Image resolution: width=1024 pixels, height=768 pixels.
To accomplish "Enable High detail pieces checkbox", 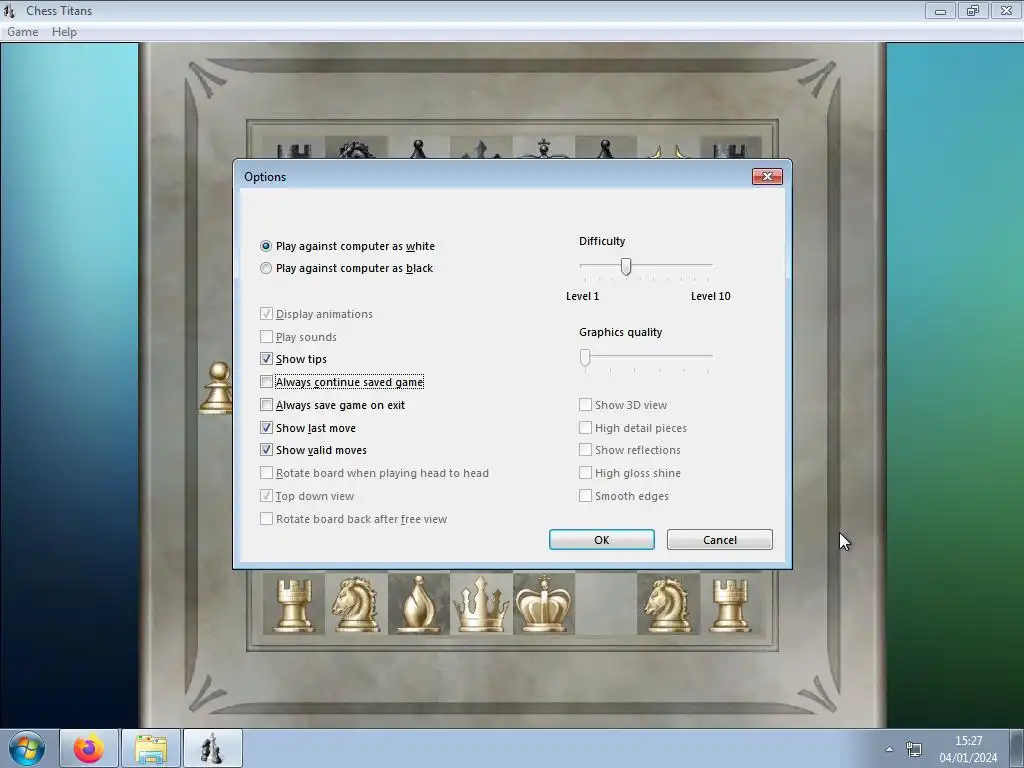I will pos(585,428).
